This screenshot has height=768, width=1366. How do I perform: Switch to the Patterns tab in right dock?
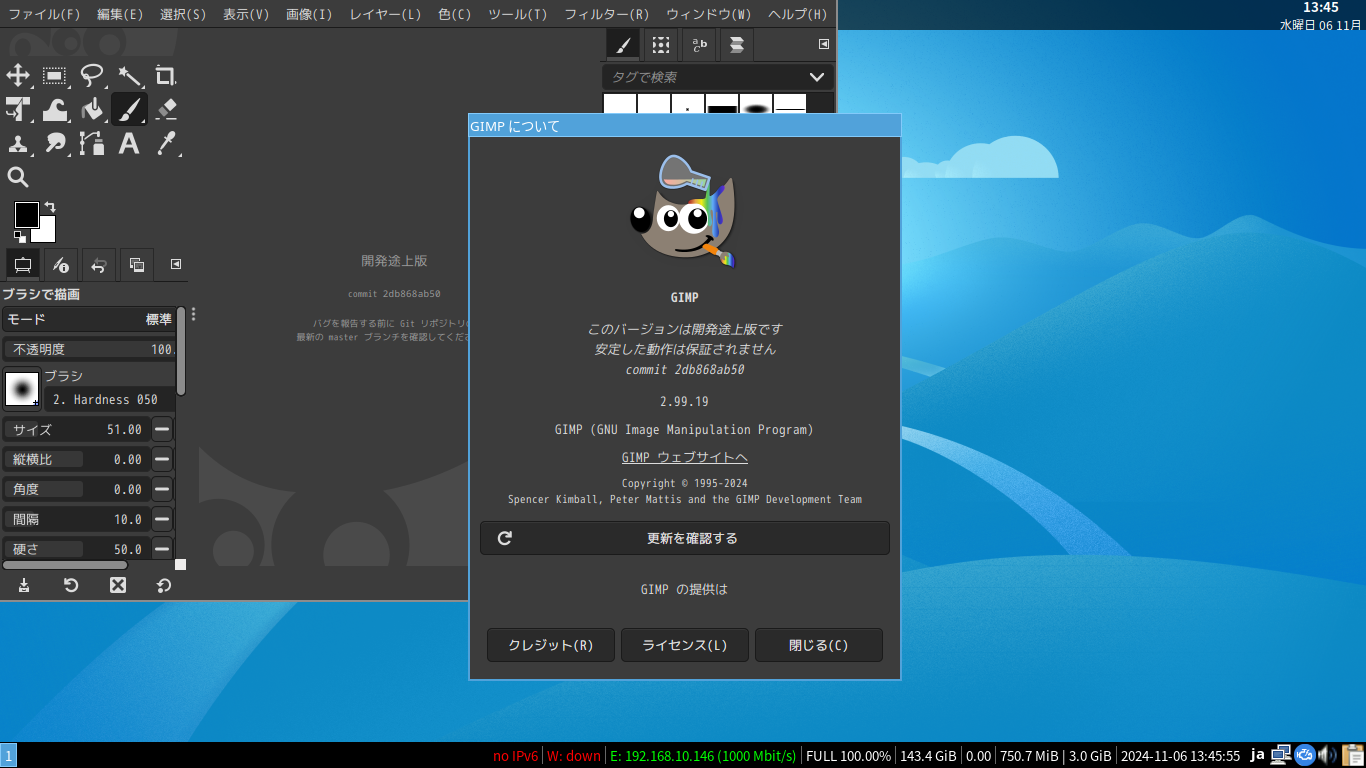tap(661, 45)
